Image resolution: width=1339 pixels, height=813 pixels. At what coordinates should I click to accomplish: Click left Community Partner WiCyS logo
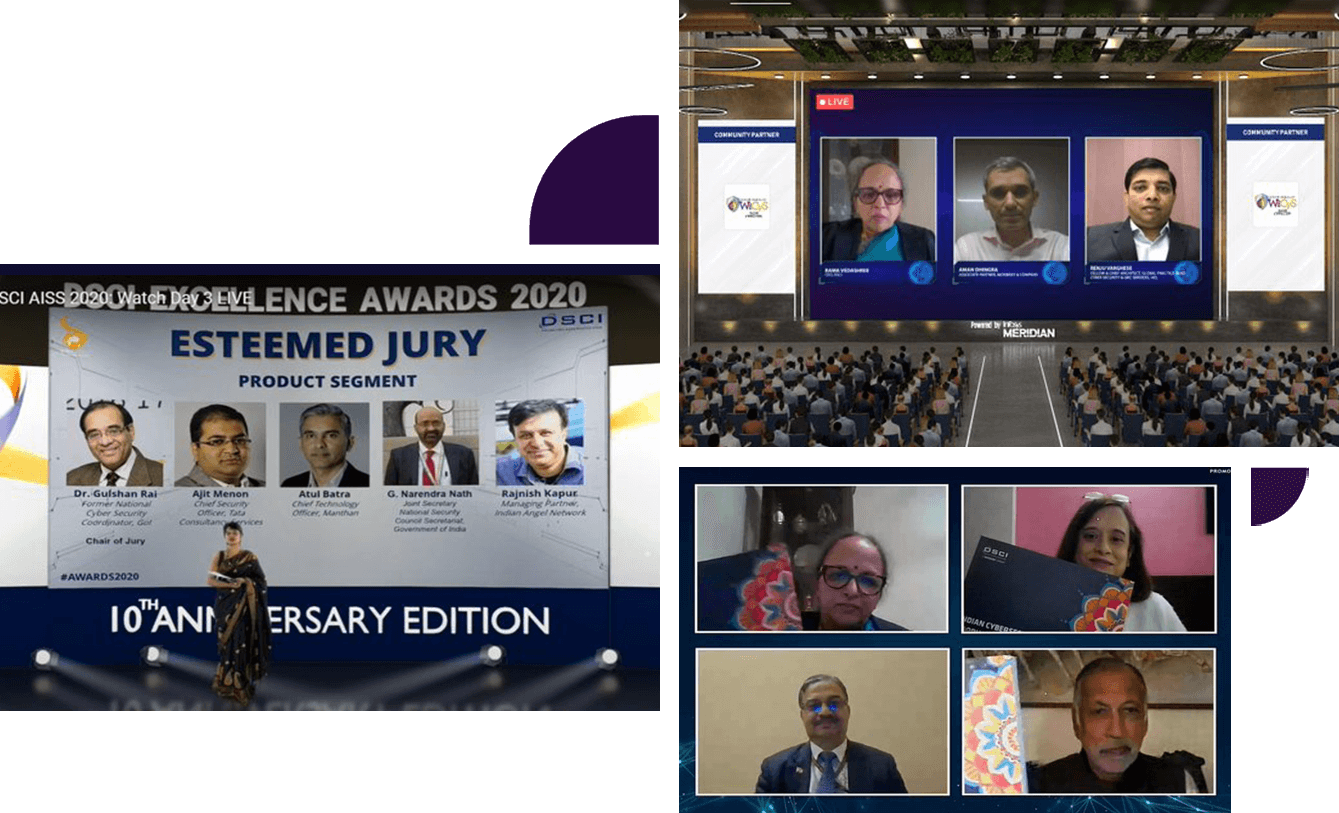click(746, 205)
